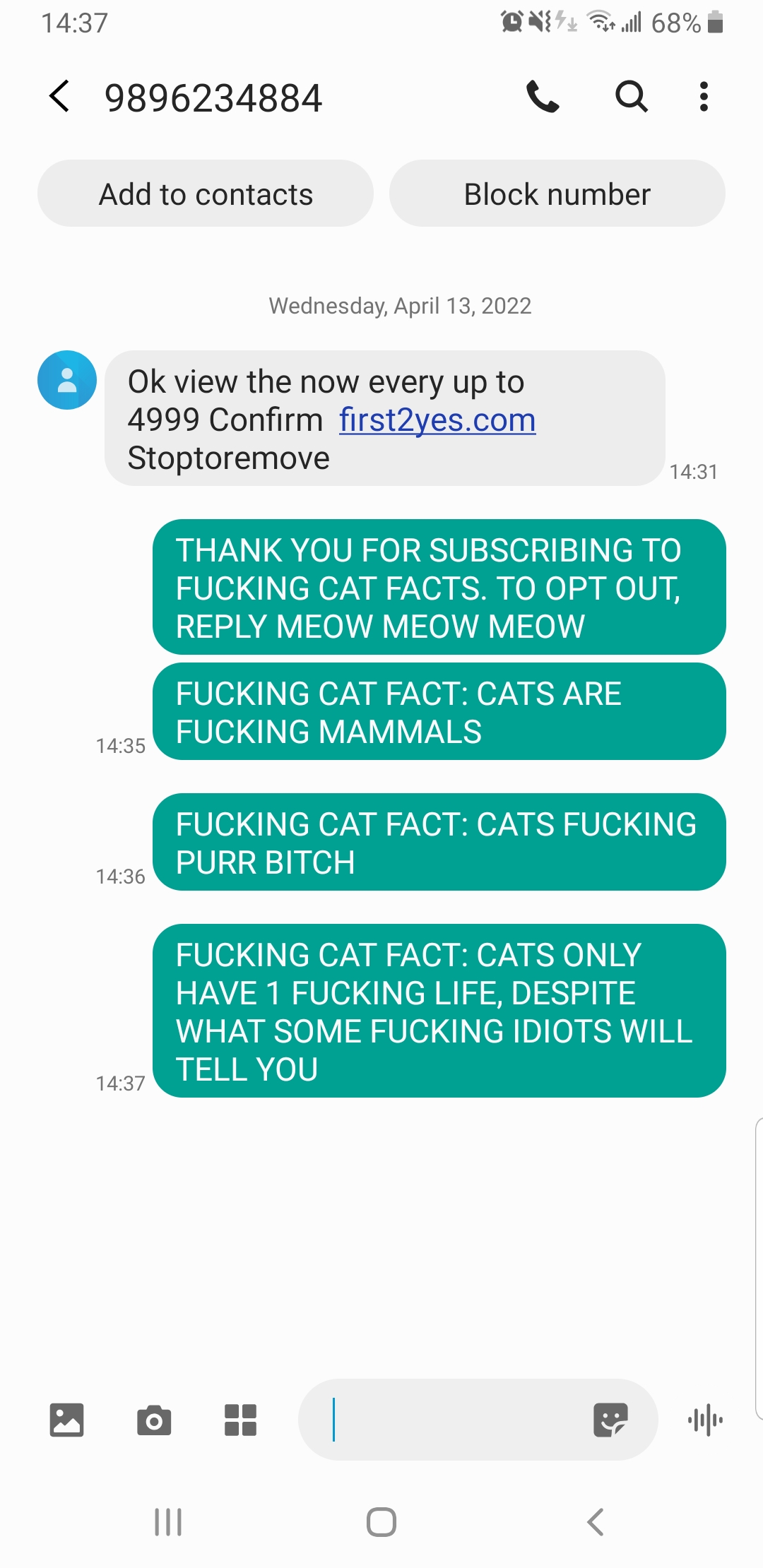763x1568 pixels.
Task: Tap the Add to contacts button
Action: [206, 194]
